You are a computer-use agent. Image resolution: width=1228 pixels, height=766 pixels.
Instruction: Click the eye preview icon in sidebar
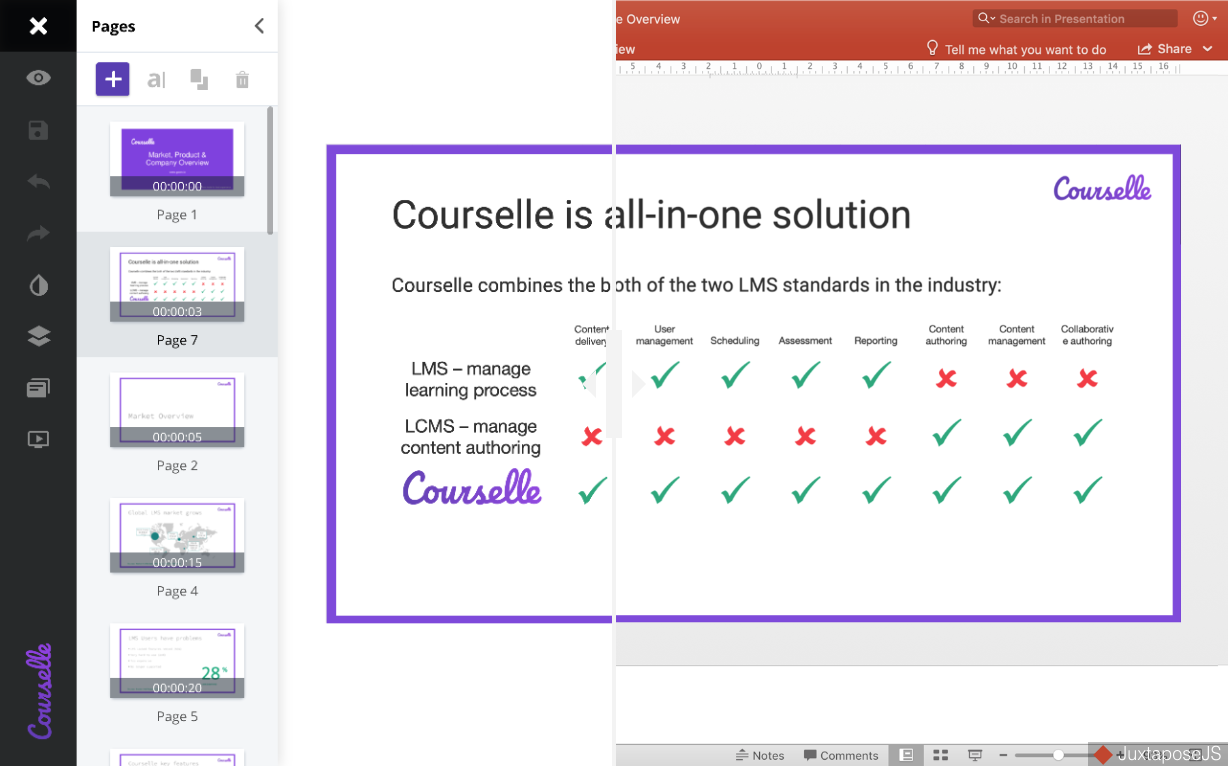click(x=38, y=78)
